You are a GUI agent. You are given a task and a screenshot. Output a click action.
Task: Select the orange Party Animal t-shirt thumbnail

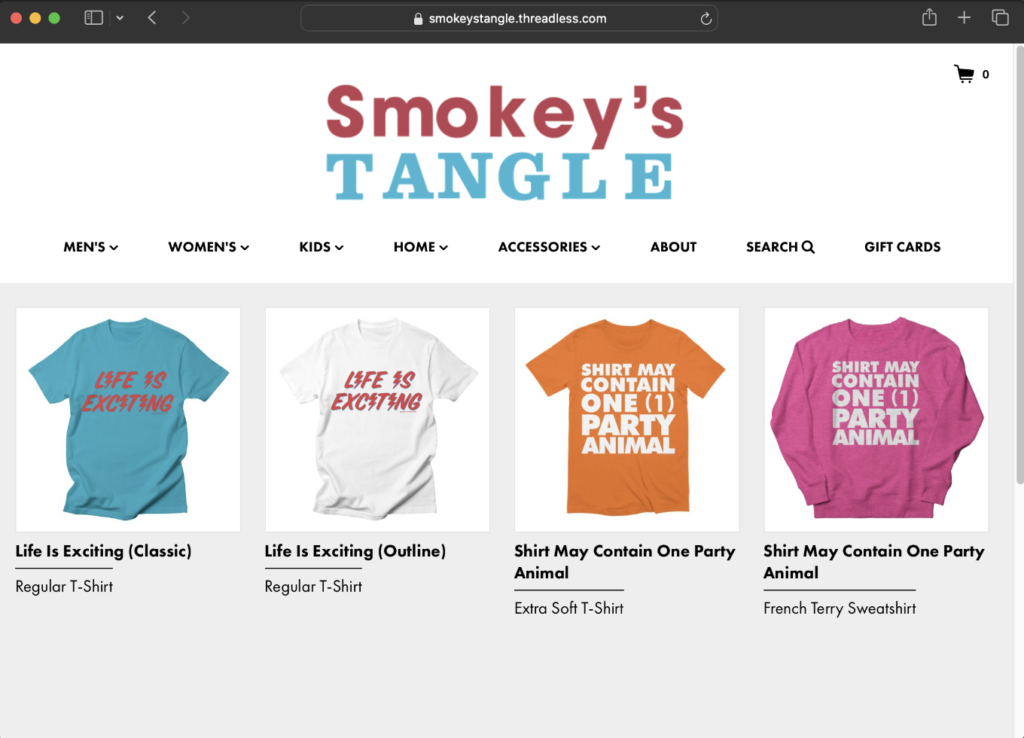(x=627, y=419)
